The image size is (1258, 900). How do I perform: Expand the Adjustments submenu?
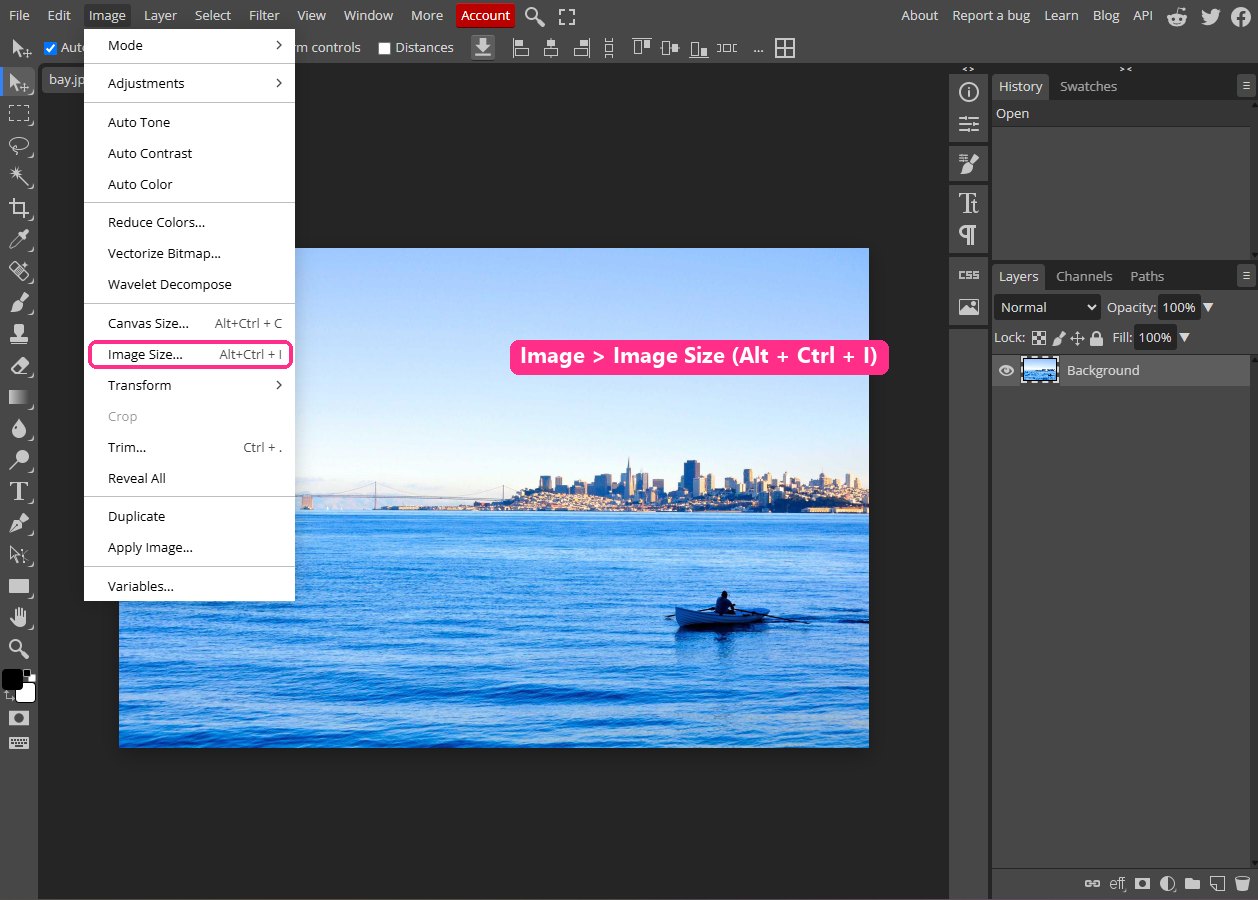point(189,83)
